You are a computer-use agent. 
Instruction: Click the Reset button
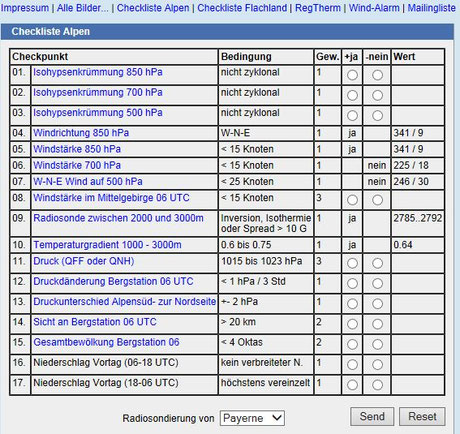[x=422, y=416]
